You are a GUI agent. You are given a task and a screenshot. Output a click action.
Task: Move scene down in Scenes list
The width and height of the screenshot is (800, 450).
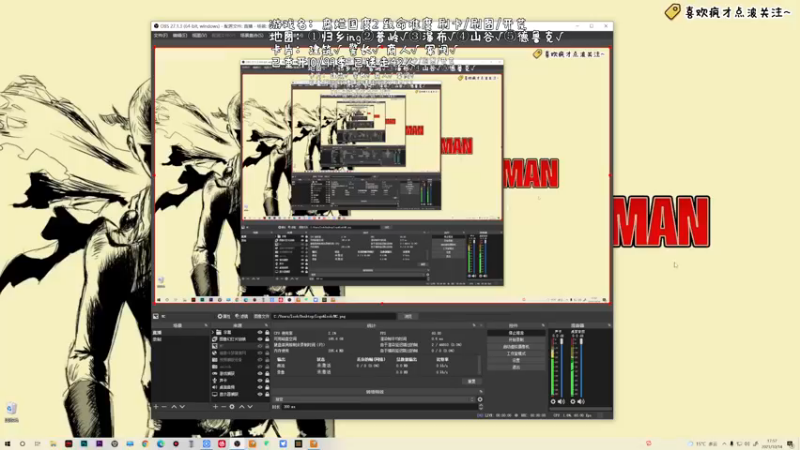click(182, 407)
